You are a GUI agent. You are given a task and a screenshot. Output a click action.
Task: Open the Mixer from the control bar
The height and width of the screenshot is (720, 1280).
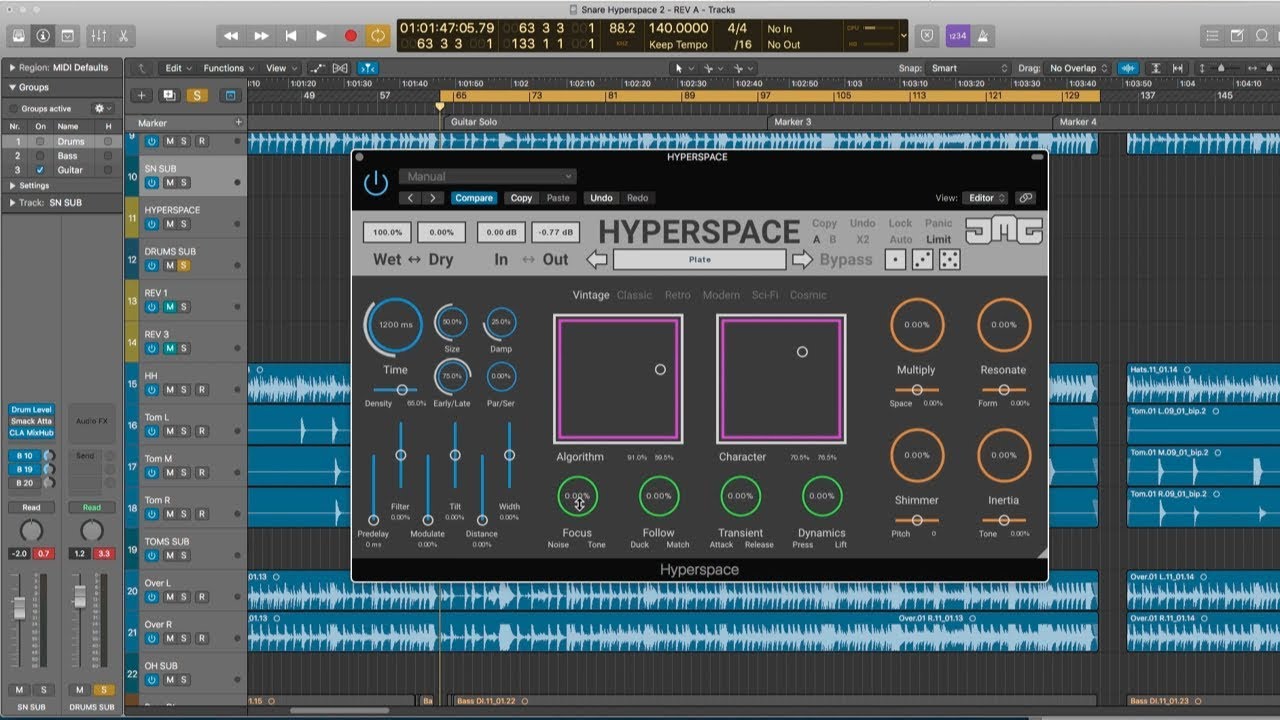pyautogui.click(x=99, y=36)
